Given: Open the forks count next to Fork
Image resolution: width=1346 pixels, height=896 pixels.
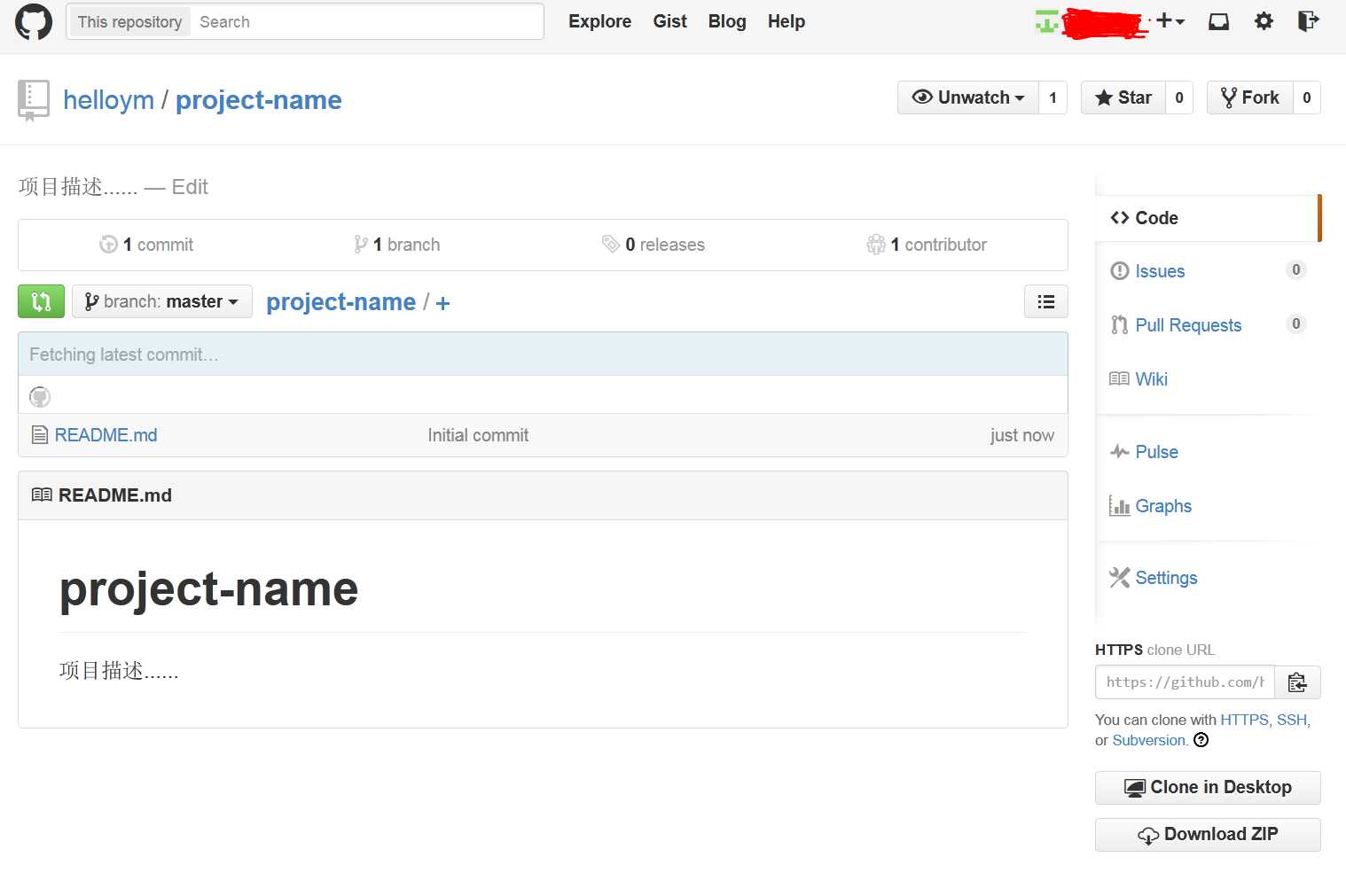Looking at the screenshot, I should (x=1307, y=97).
